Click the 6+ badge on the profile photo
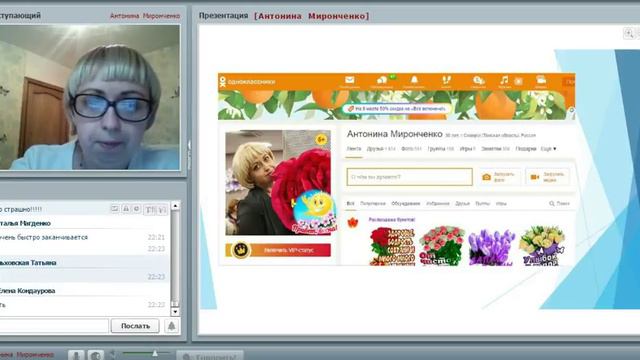This screenshot has height=360, width=640. point(321,140)
